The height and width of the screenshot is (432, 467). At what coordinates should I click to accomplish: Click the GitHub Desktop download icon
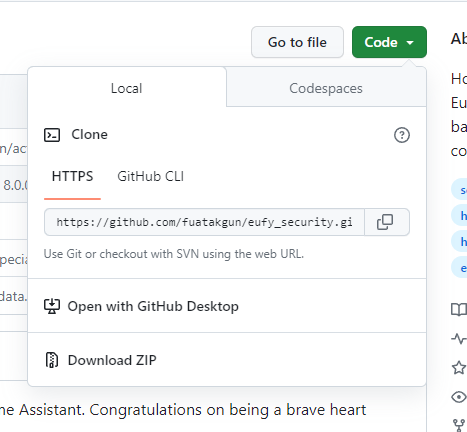pyautogui.click(x=52, y=306)
